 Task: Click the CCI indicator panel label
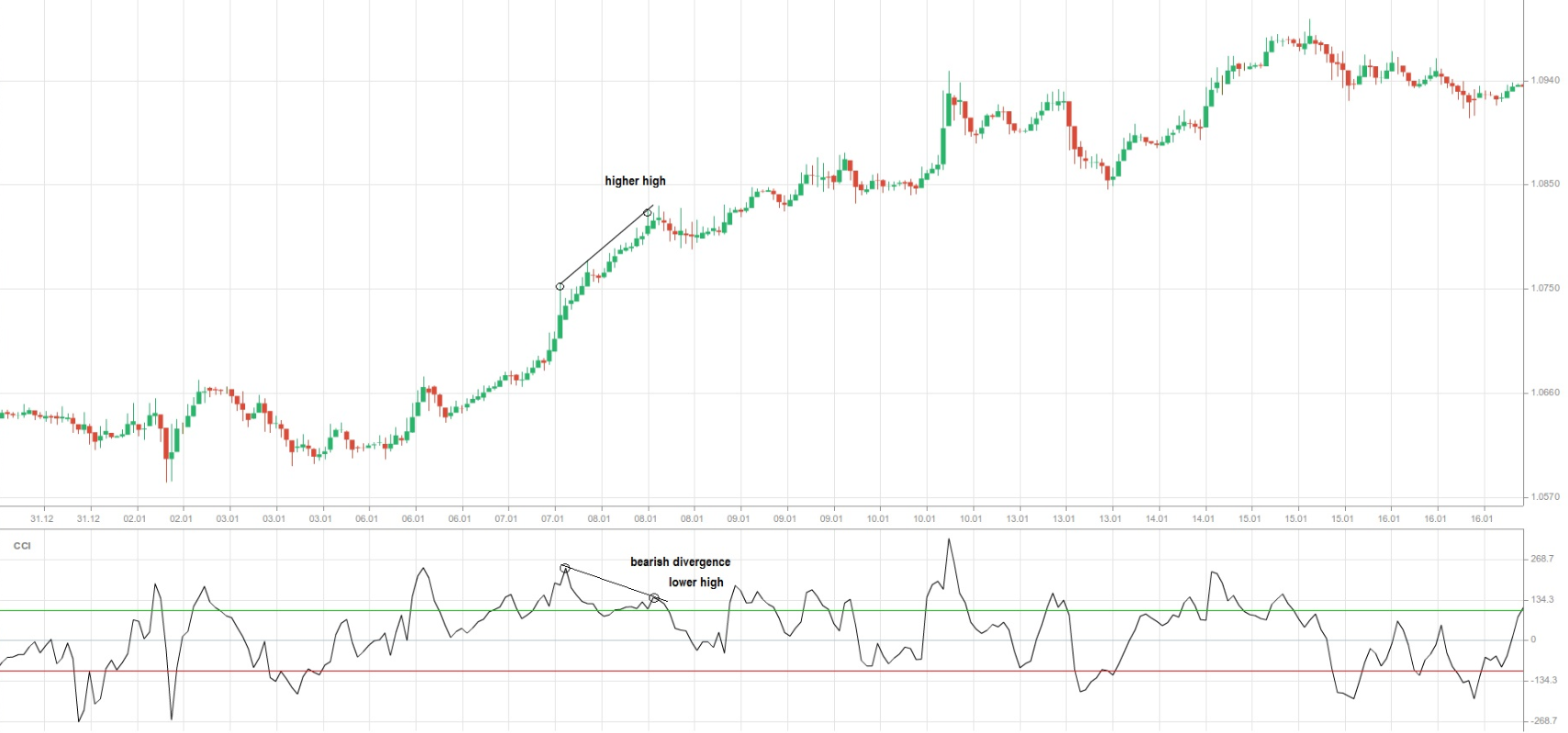tap(22, 546)
